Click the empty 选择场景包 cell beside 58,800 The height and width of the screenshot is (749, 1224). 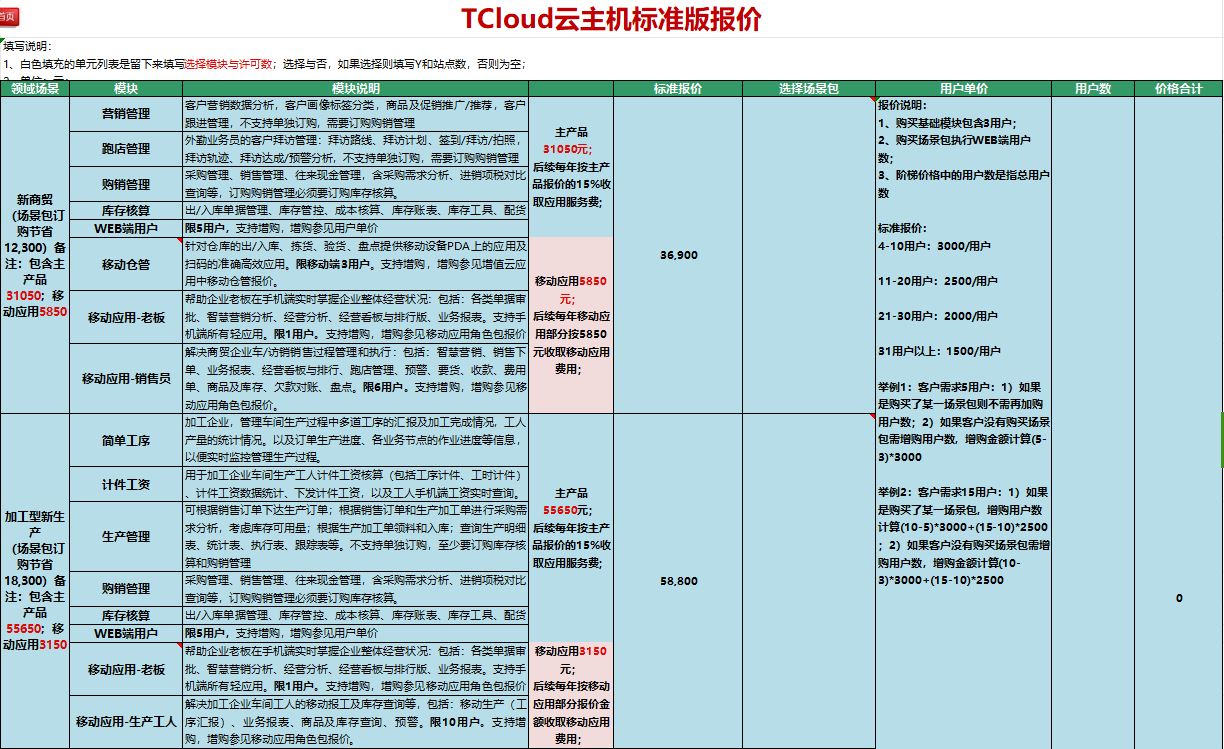pyautogui.click(x=809, y=580)
